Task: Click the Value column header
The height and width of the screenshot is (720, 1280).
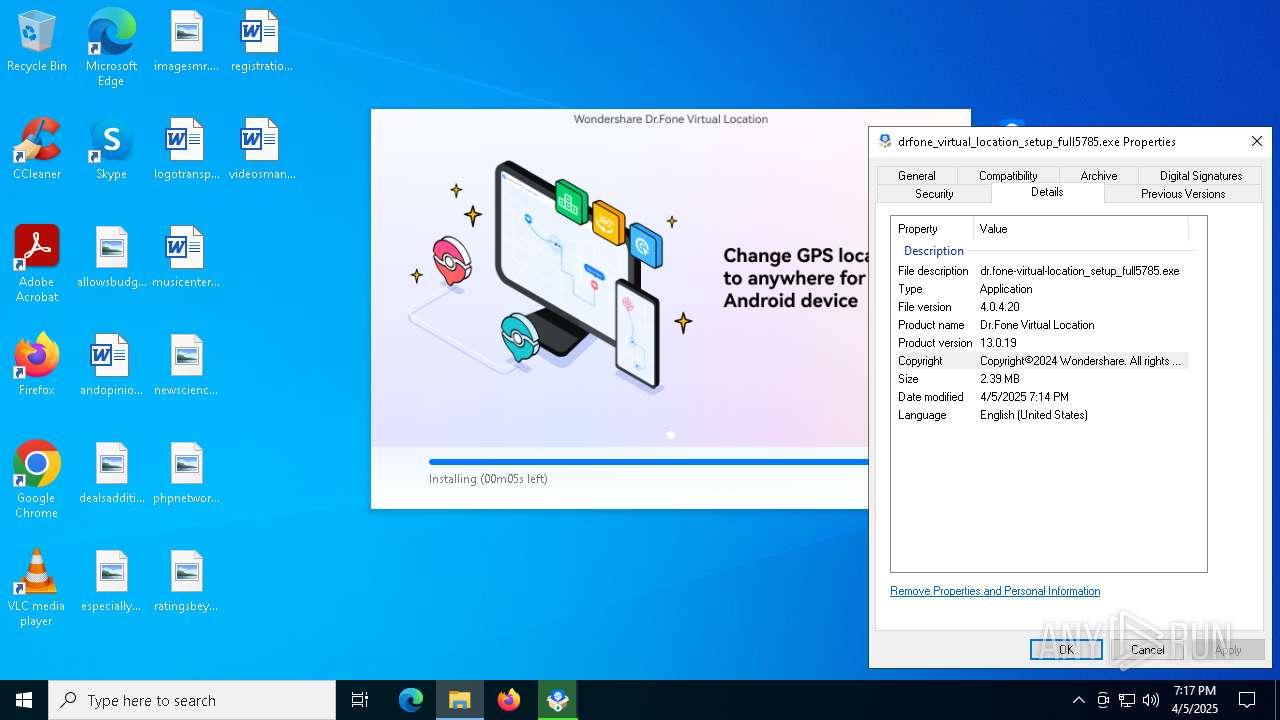Action: coord(1081,229)
